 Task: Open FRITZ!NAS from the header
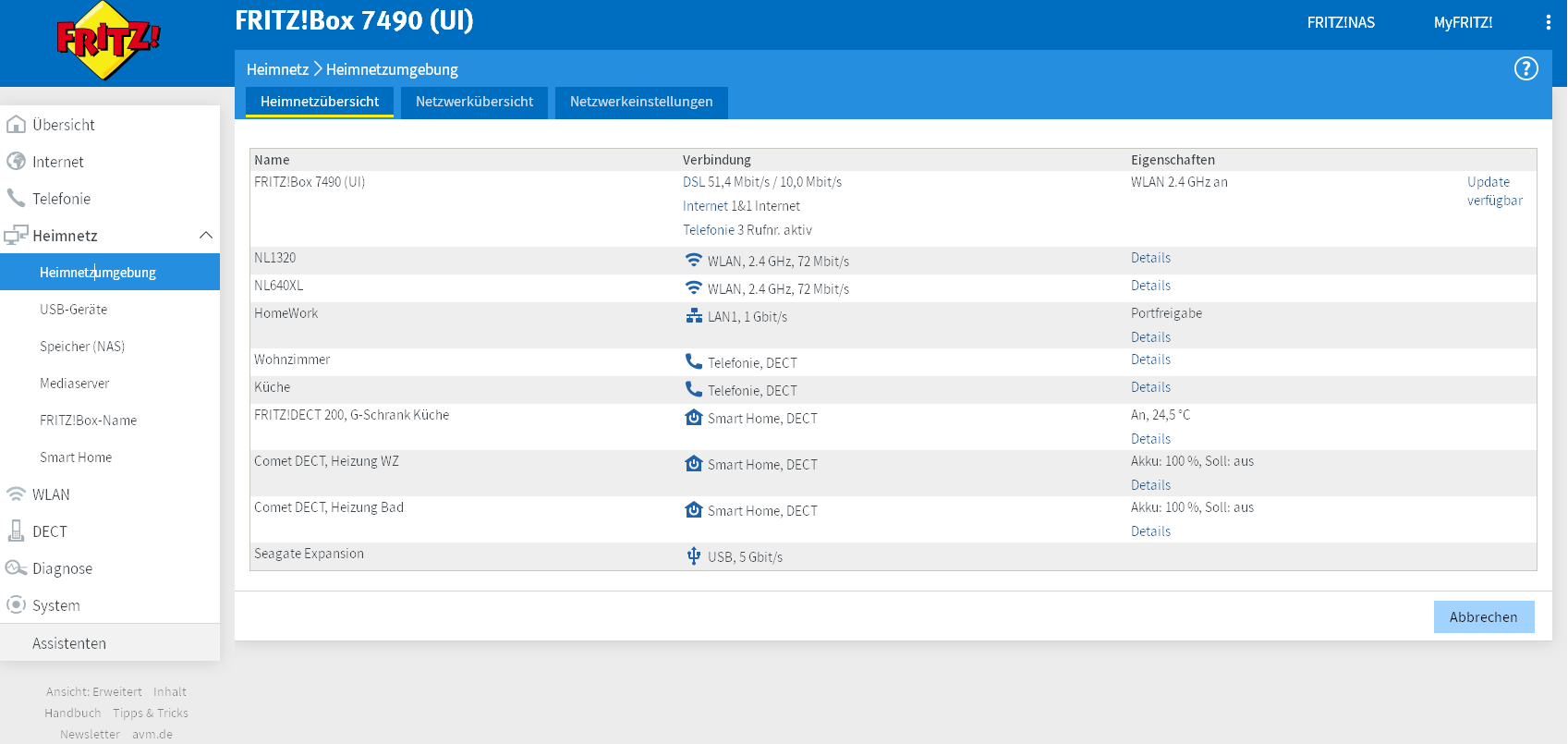click(1340, 22)
